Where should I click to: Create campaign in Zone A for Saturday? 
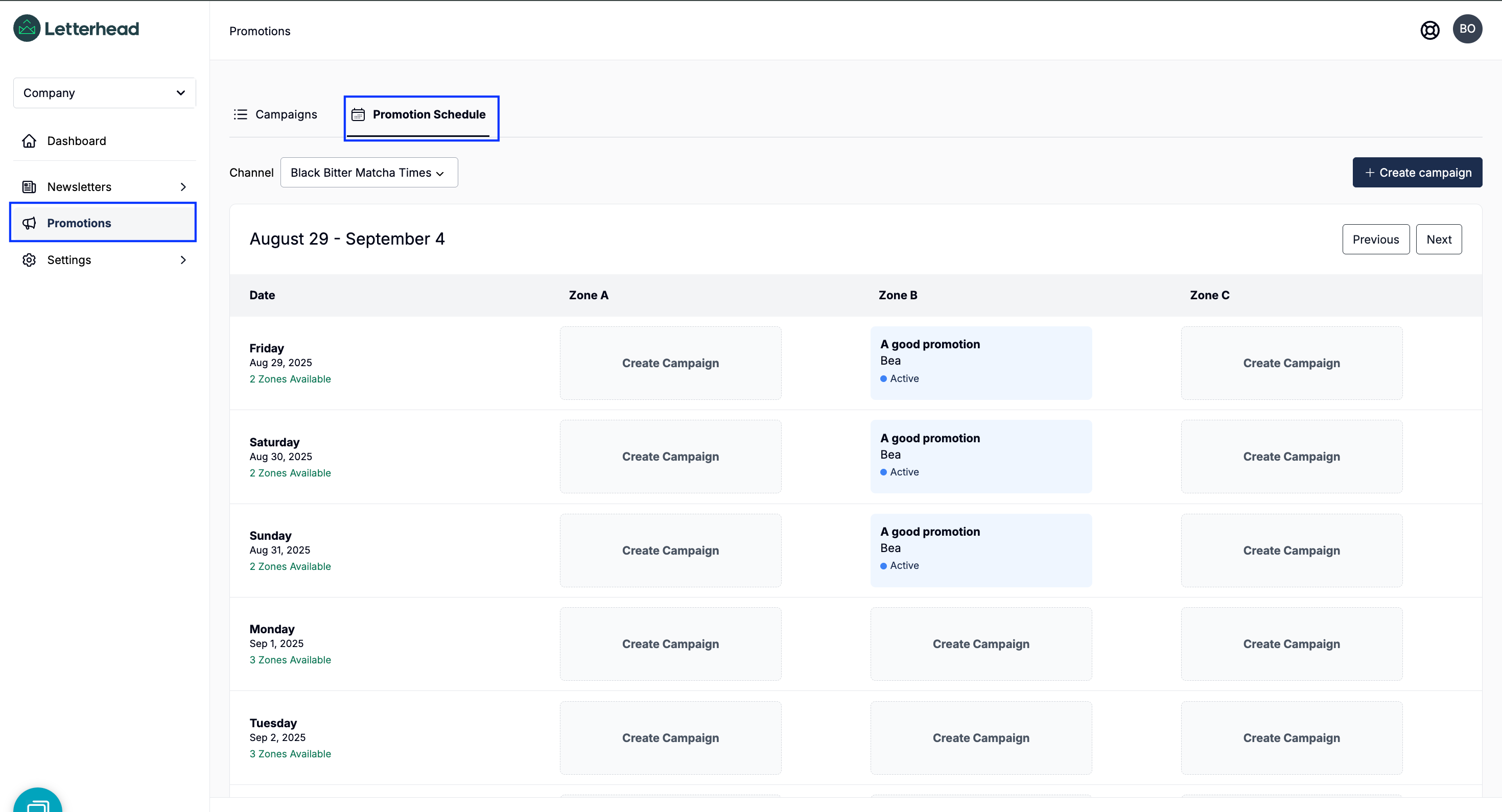tap(670, 457)
